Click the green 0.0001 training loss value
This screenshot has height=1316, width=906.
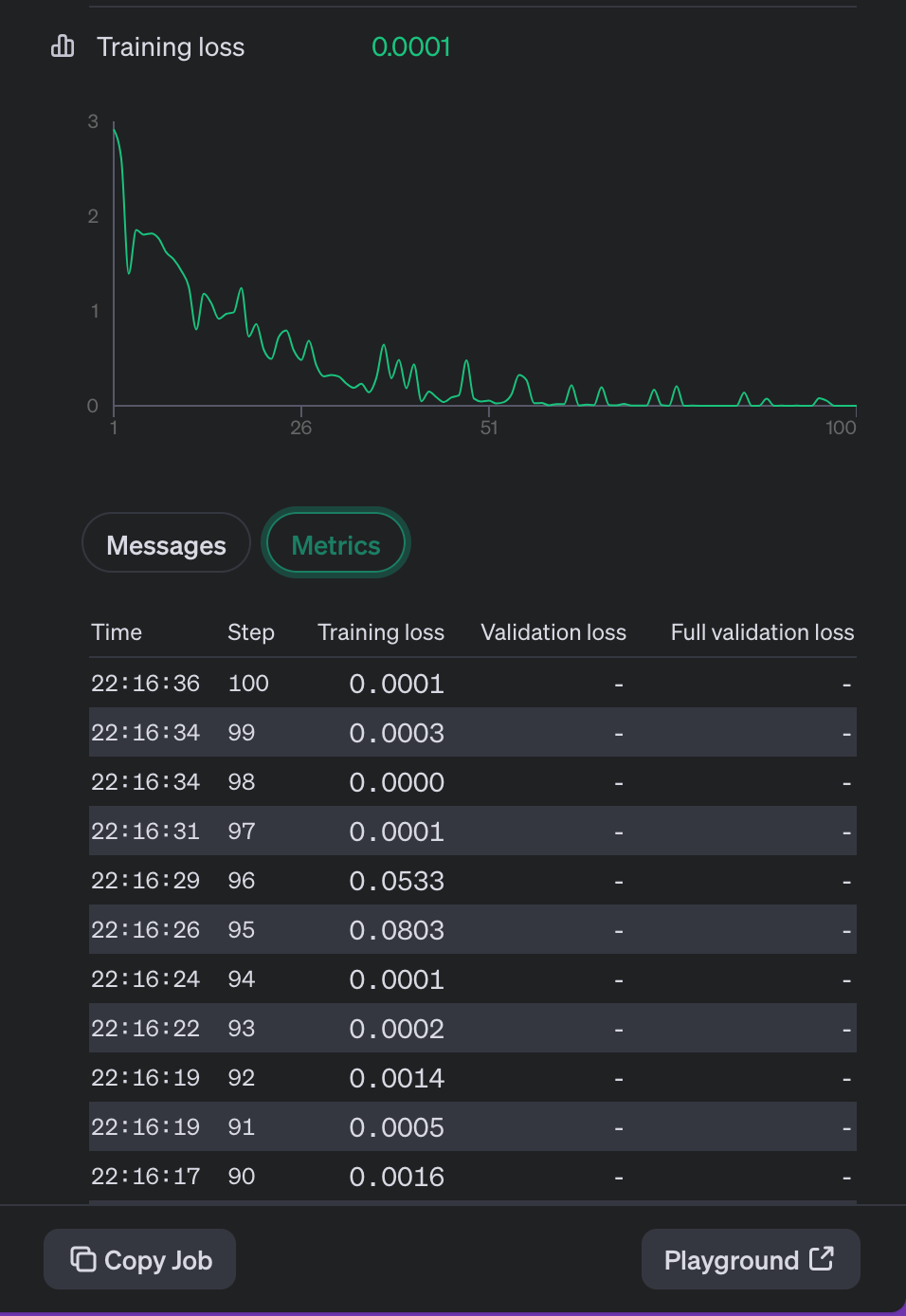coord(410,46)
